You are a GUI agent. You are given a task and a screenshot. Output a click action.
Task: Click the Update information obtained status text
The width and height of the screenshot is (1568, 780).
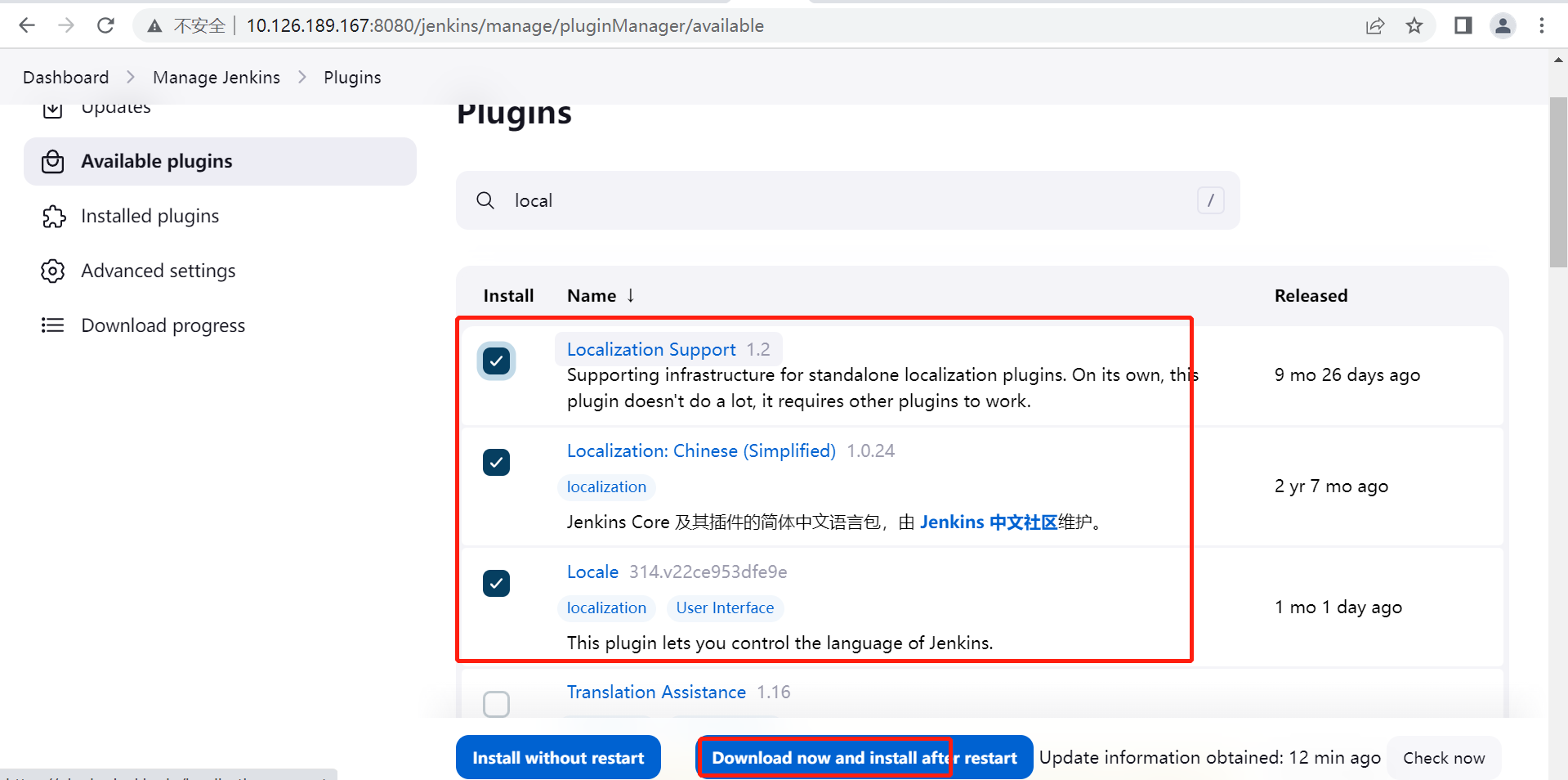(x=1209, y=758)
